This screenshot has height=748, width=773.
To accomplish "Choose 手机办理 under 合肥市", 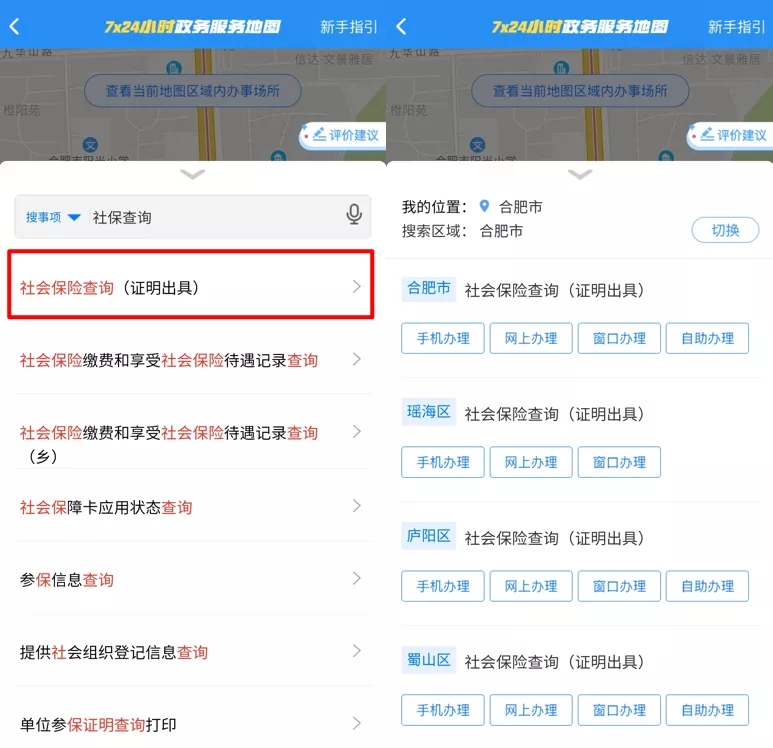I will [x=443, y=338].
